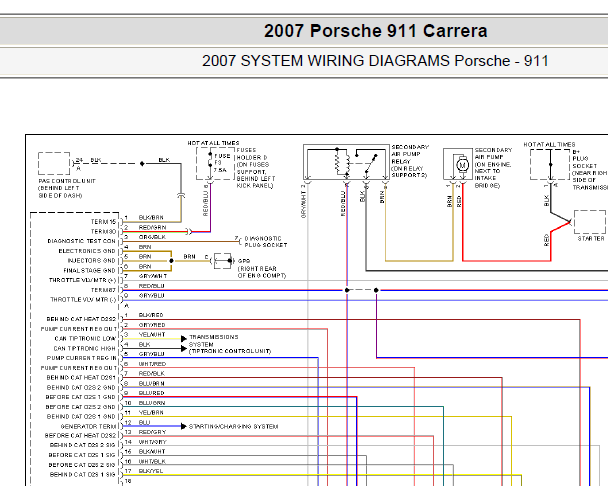Click the "FUSE F3 7.5A" text
The height and width of the screenshot is (486, 608).
coord(222,163)
